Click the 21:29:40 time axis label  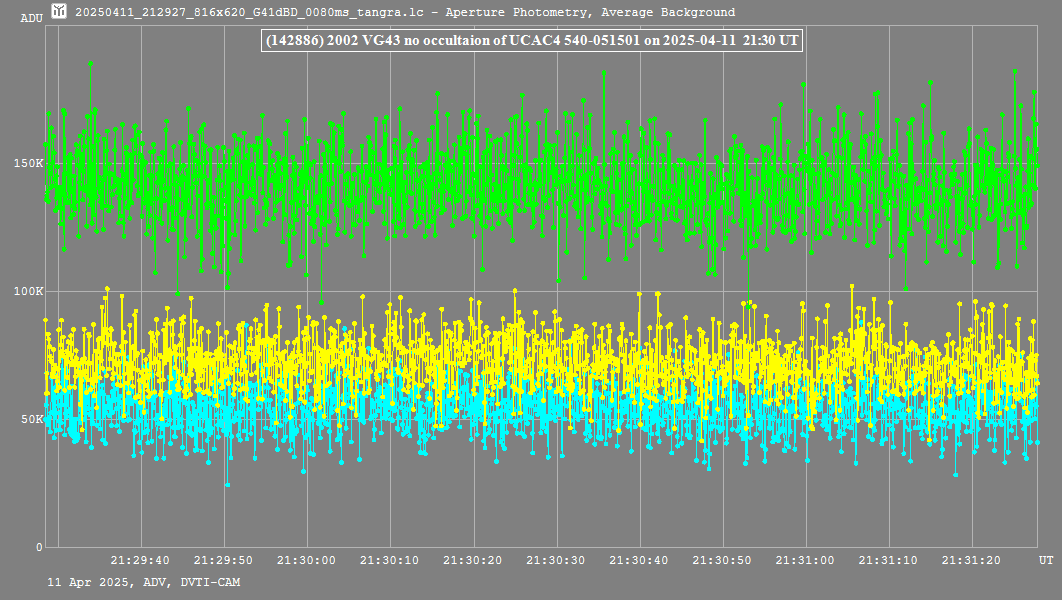pos(139,561)
